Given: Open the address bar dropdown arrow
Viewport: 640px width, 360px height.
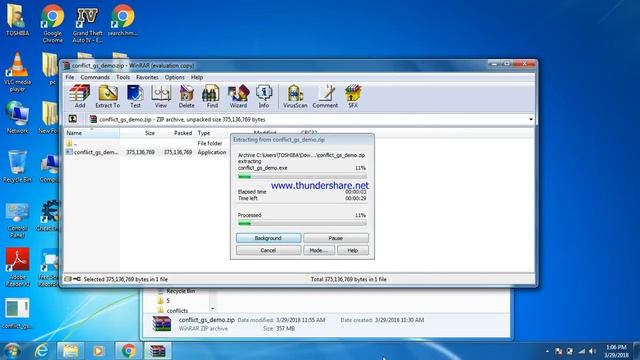Looking at the screenshot, I should tap(531, 120).
